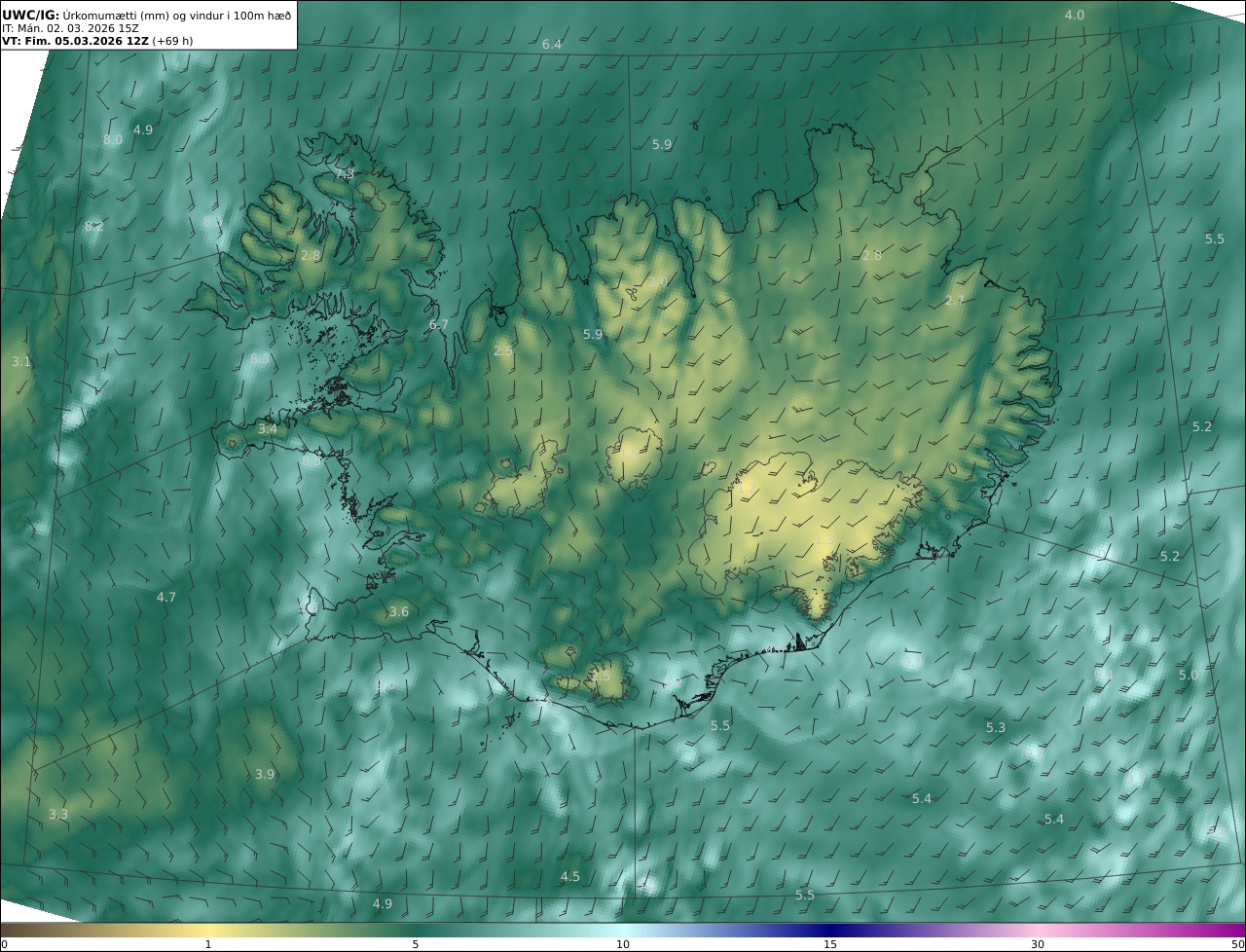The image size is (1246, 952).
Task: Pick the yellow colorbar segment above 1
Action: pyautogui.click(x=208, y=931)
